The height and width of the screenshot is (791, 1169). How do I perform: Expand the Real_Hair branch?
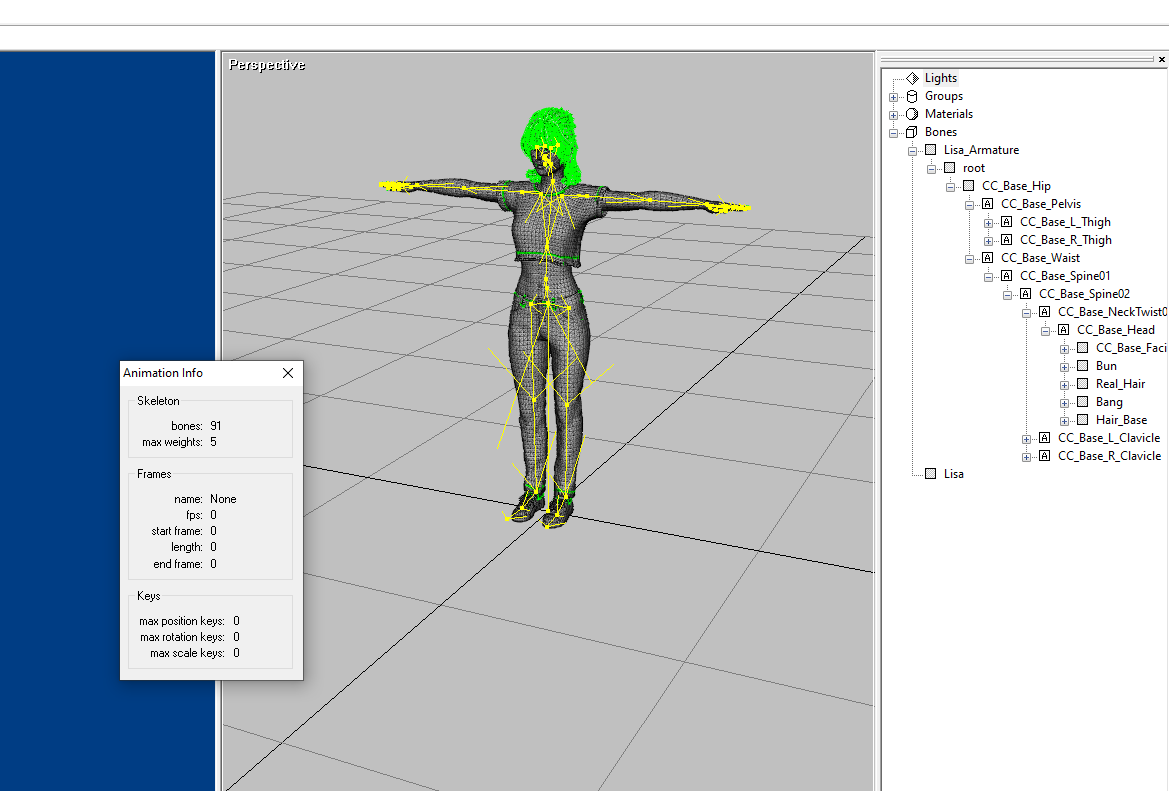1064,383
